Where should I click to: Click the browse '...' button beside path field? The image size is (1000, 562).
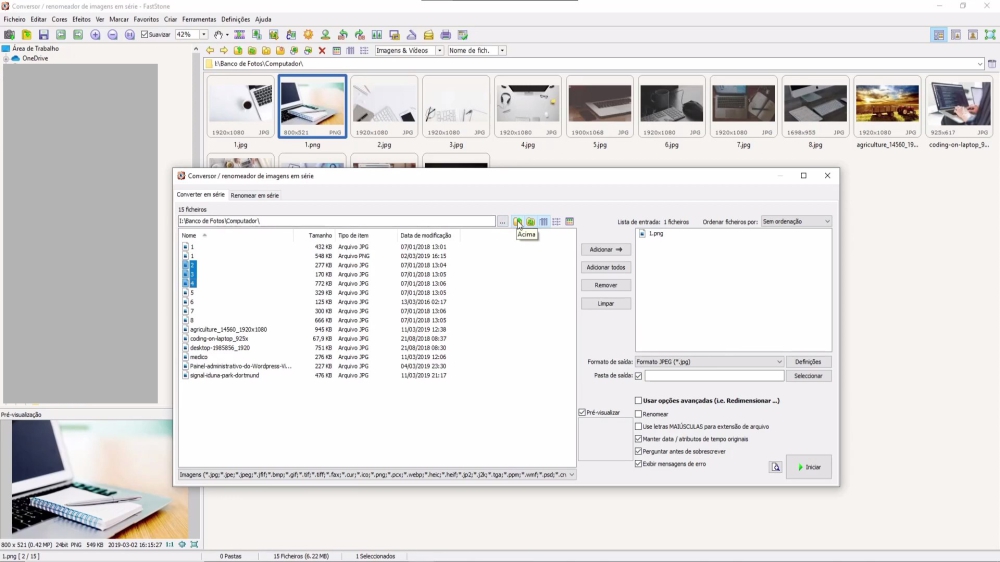(x=503, y=221)
